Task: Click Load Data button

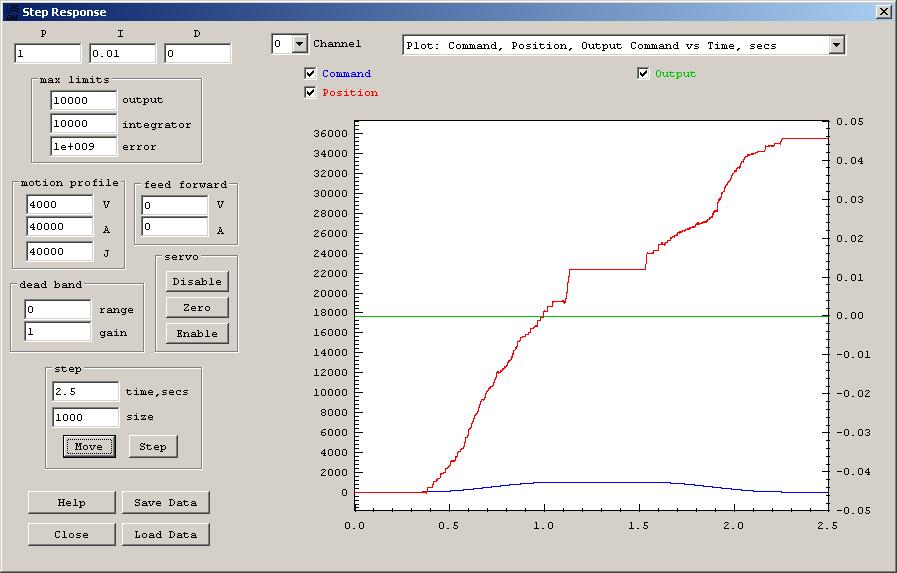Action: 166,535
